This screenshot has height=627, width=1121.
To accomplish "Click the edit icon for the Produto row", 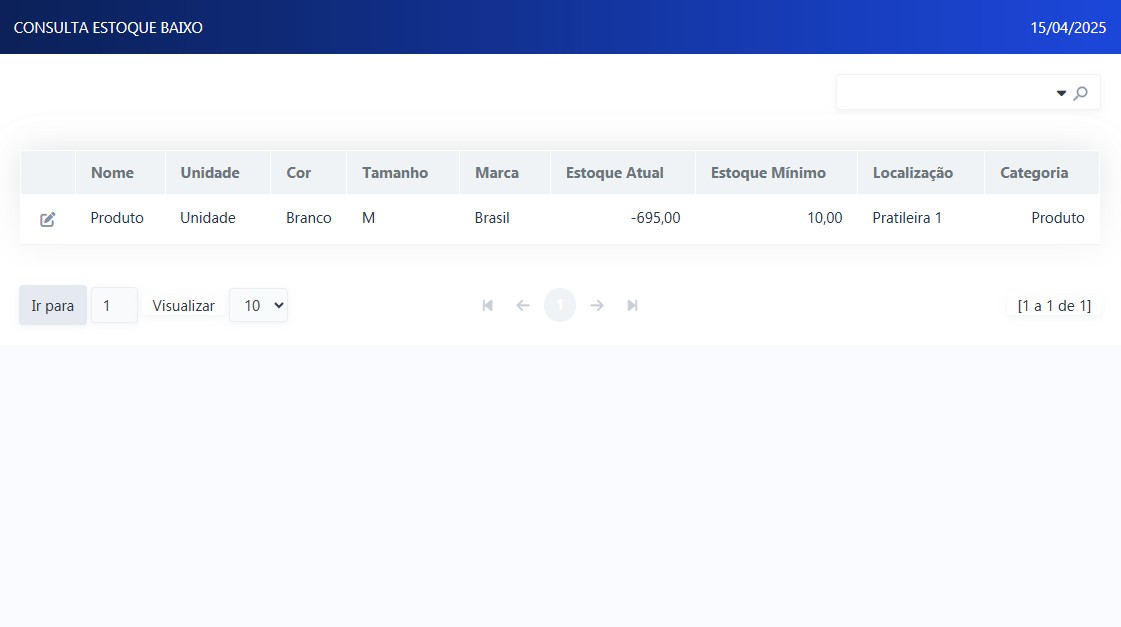I will [47, 219].
